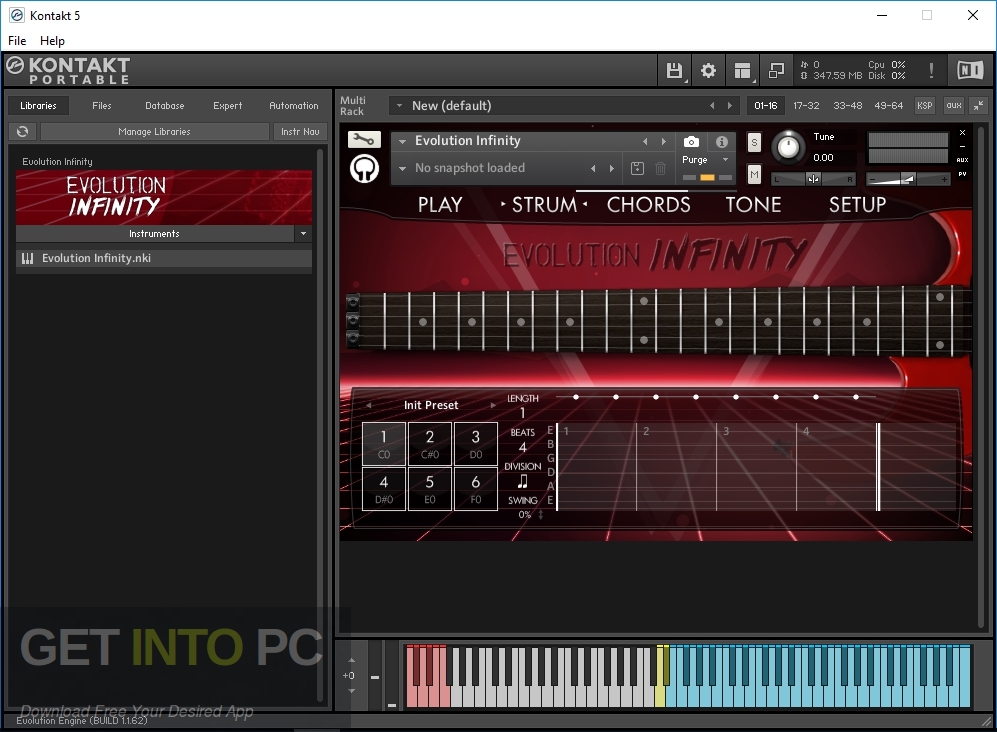Solo the instrument with S button
The width and height of the screenshot is (997, 732).
click(x=754, y=142)
